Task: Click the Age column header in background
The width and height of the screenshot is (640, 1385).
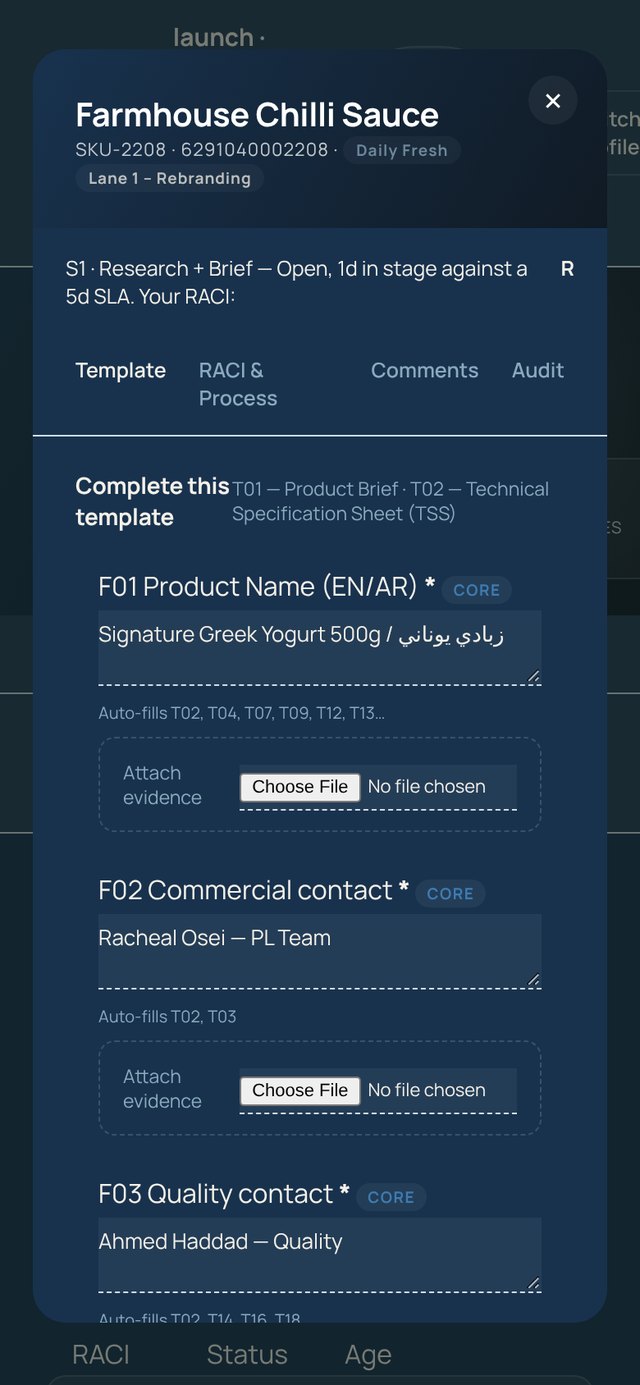Action: pos(368,1355)
